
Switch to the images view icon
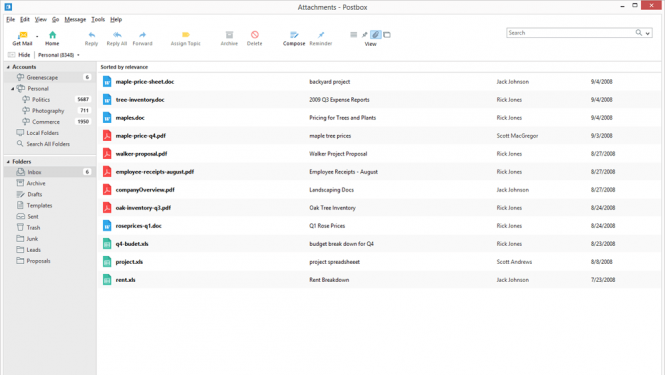click(387, 35)
